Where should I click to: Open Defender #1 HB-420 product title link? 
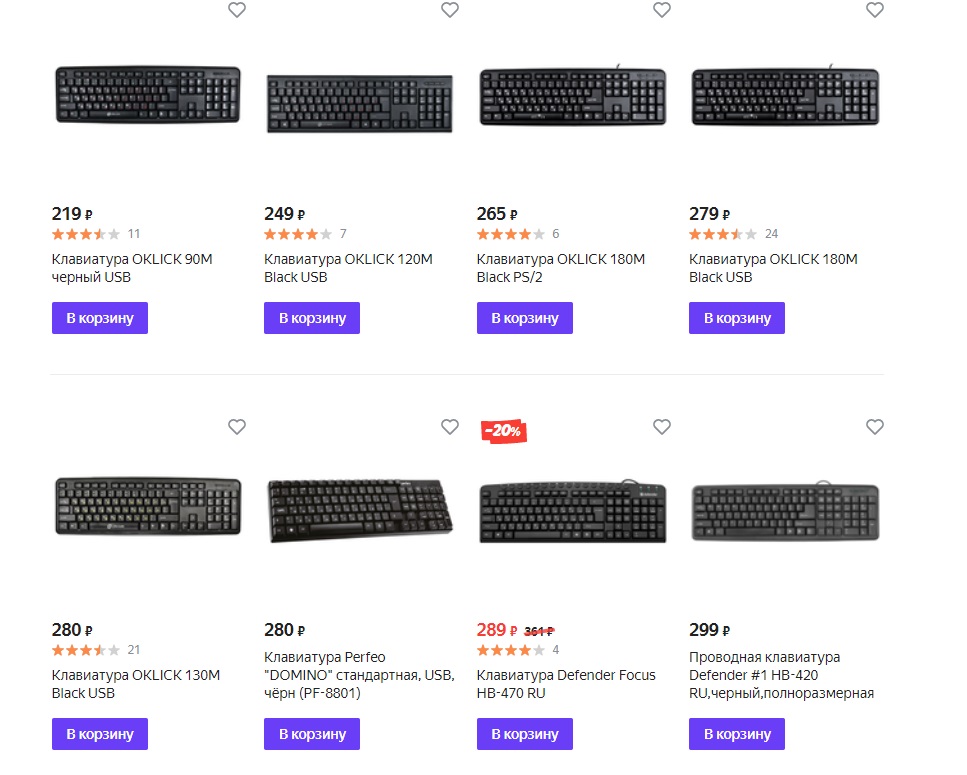point(781,675)
